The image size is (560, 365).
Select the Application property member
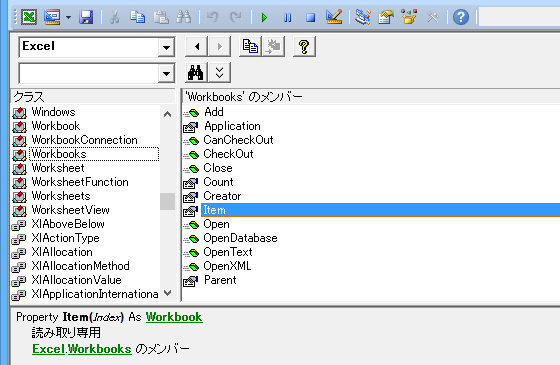232,126
